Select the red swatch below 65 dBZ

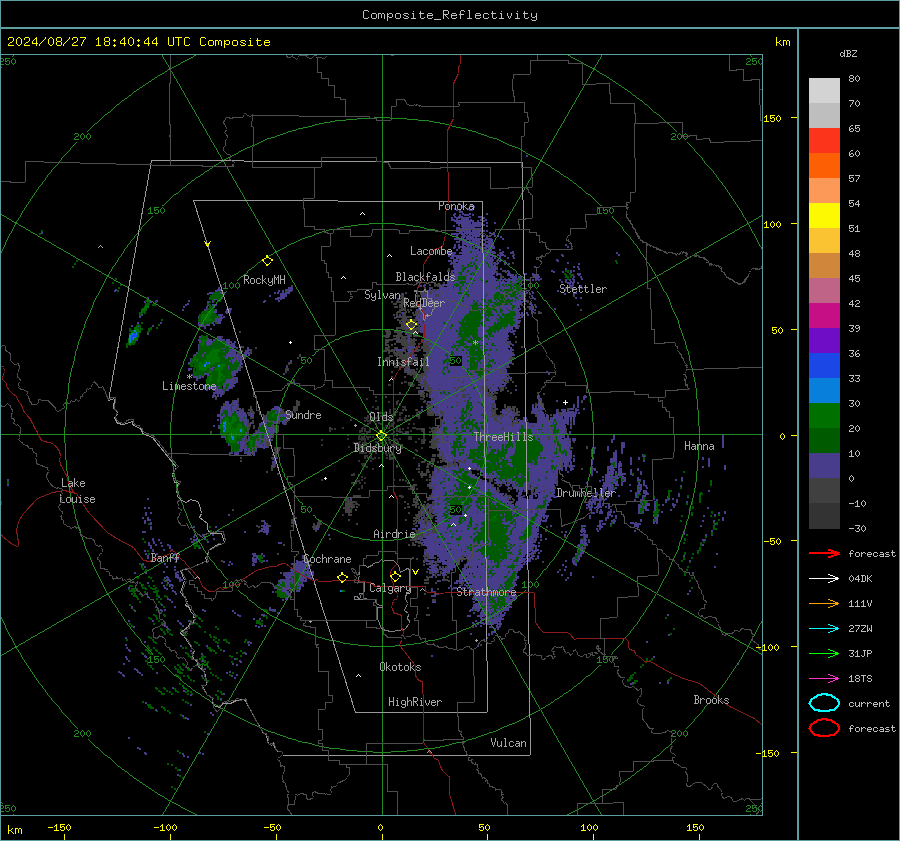[824, 141]
